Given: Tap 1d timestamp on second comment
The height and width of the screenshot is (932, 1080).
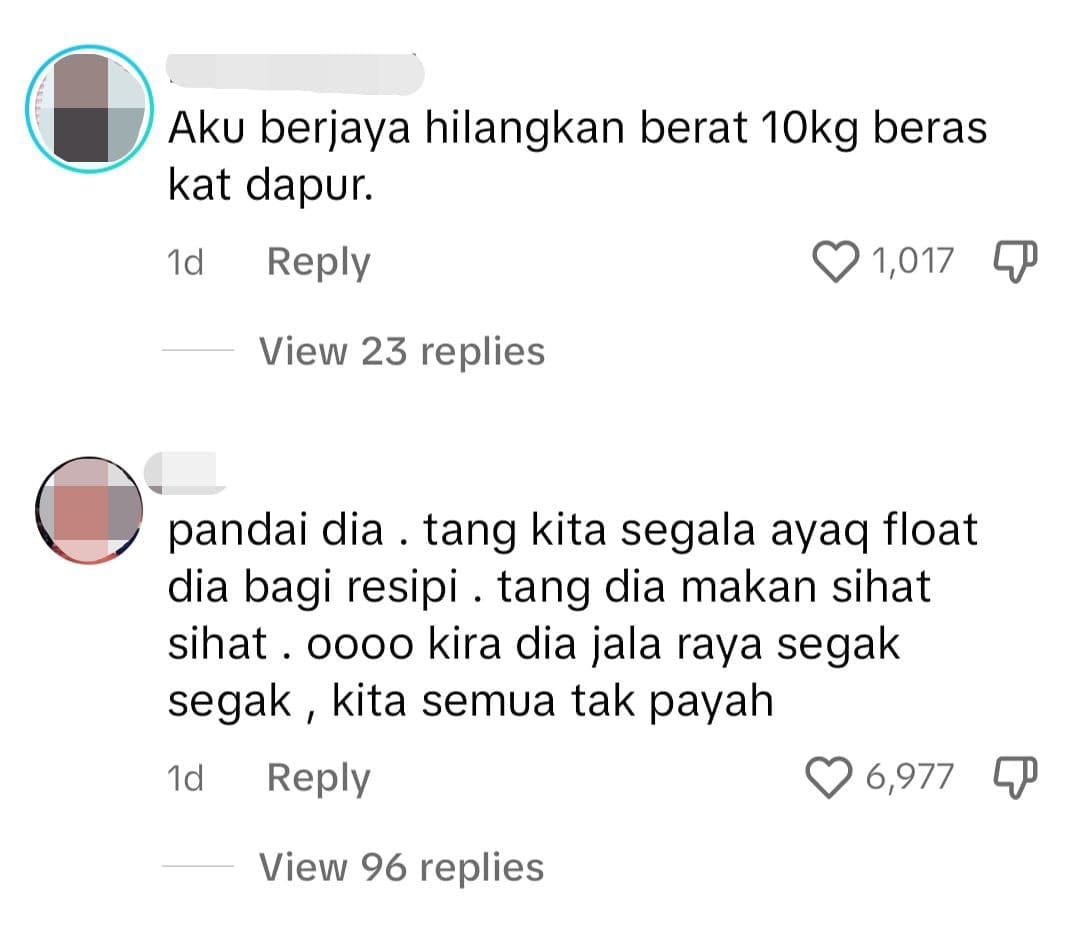Looking at the screenshot, I should [185, 778].
